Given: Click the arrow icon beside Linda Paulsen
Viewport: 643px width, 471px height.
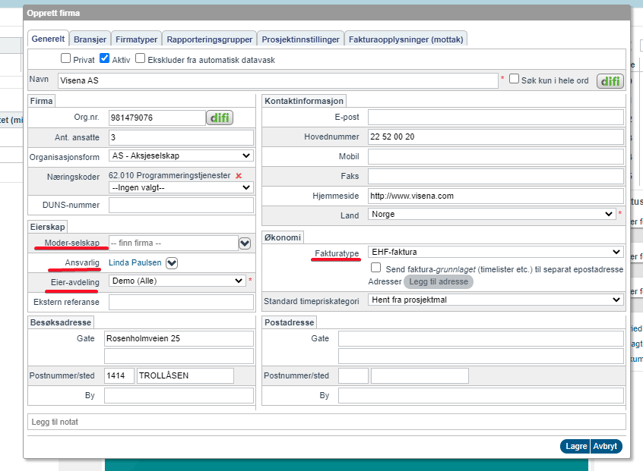Looking at the screenshot, I should click(172, 263).
